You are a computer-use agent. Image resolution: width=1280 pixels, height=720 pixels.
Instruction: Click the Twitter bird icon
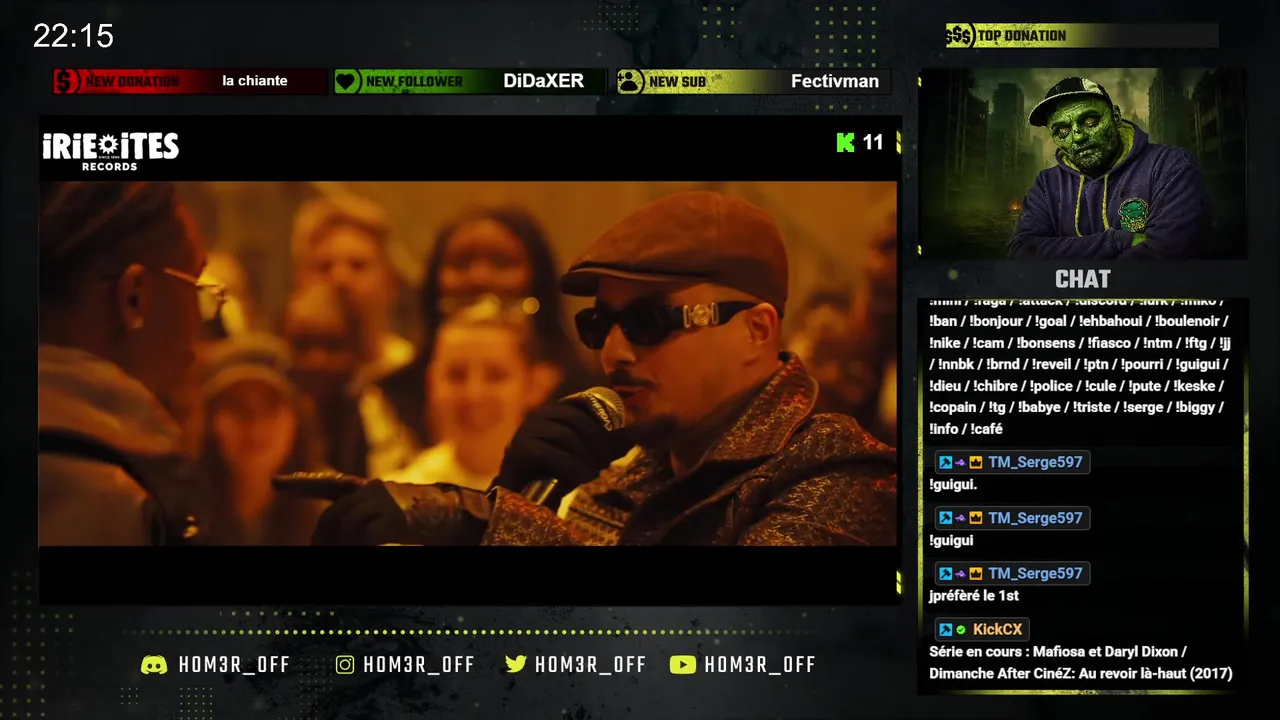[x=516, y=665]
